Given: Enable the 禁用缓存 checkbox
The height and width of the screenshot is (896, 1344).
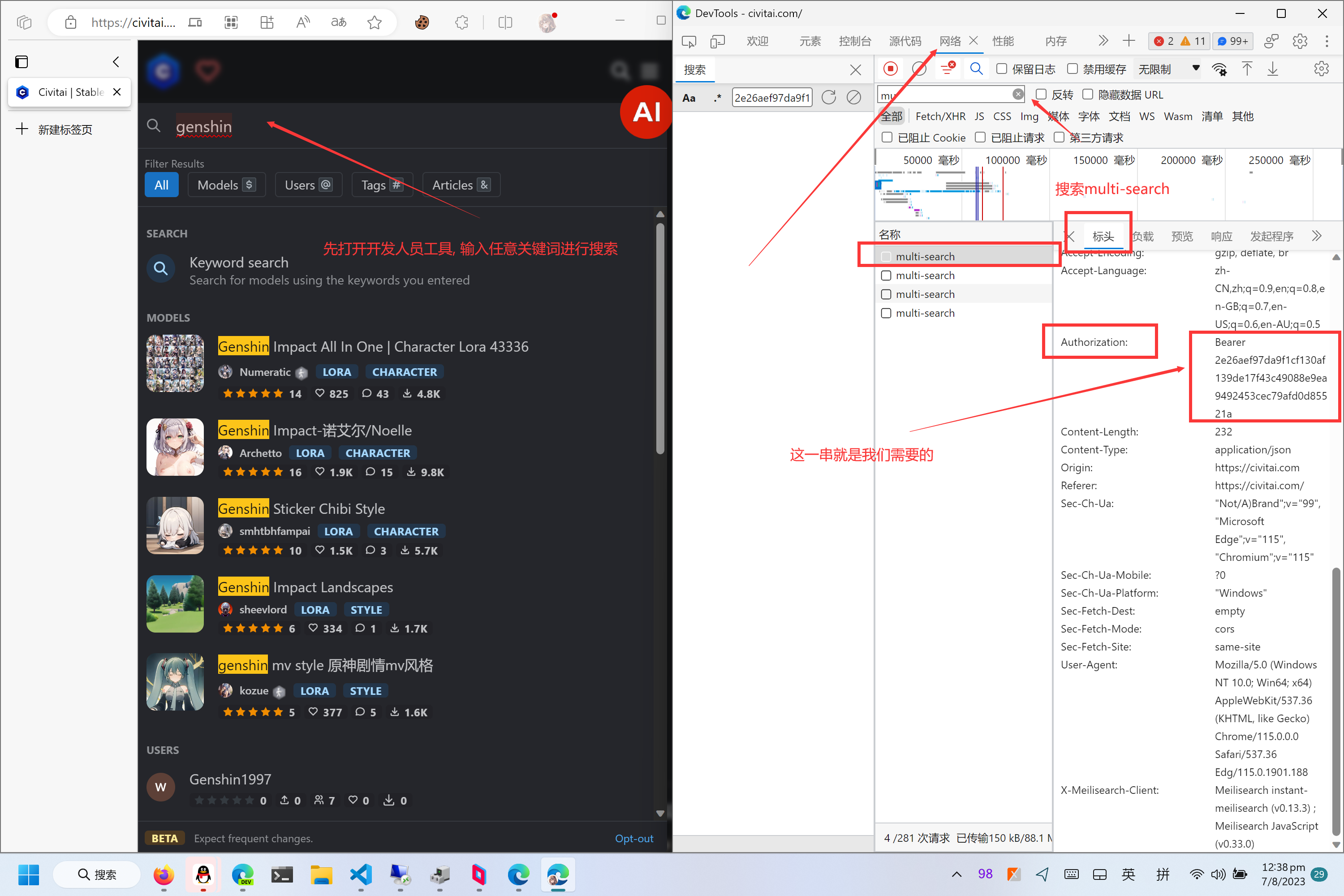Looking at the screenshot, I should point(1072,69).
